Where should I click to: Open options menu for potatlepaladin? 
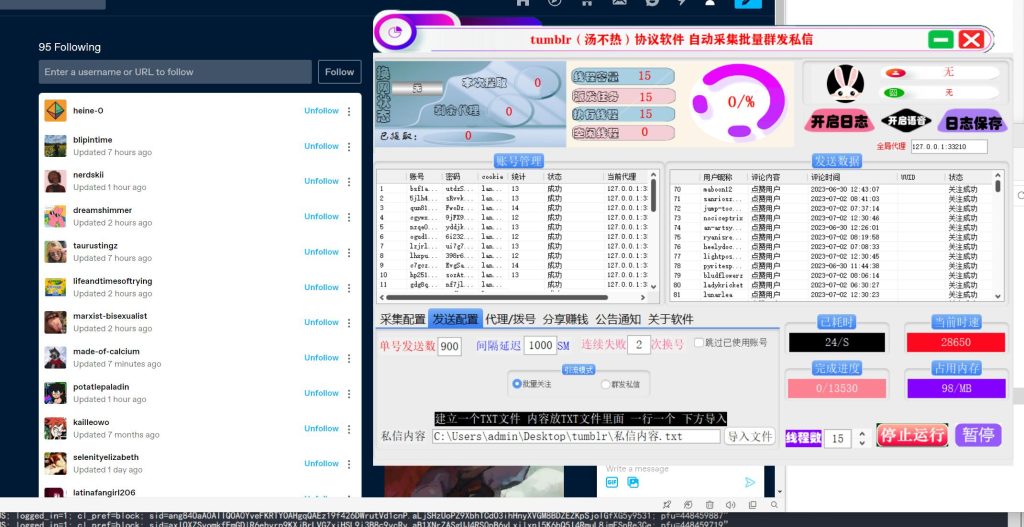(x=349, y=393)
